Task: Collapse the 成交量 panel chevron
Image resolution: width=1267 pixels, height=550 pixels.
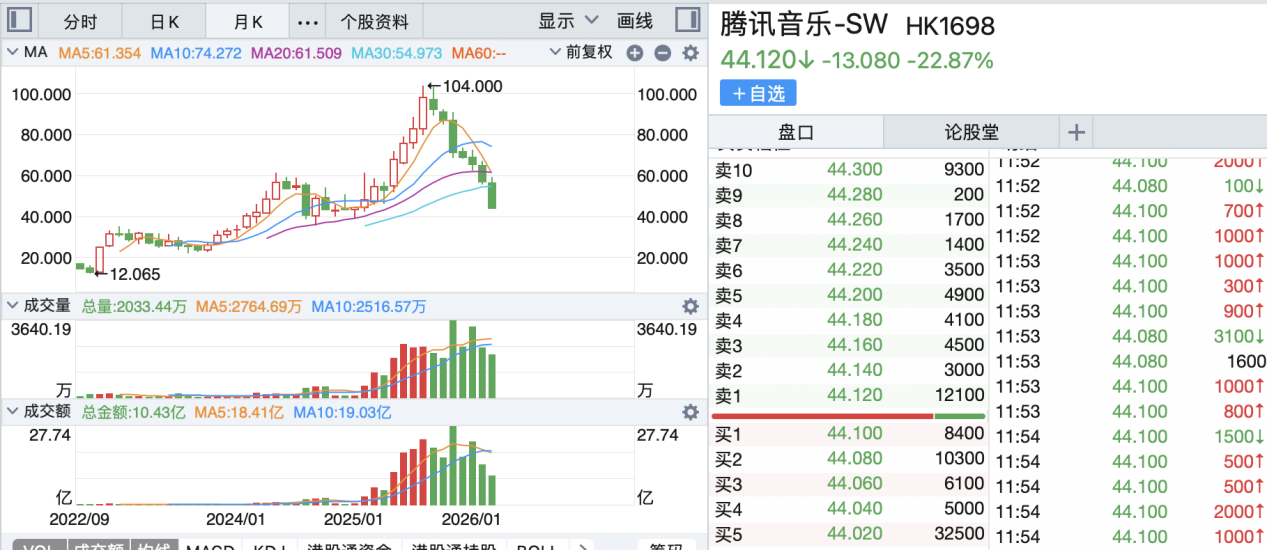Action: (x=13, y=306)
